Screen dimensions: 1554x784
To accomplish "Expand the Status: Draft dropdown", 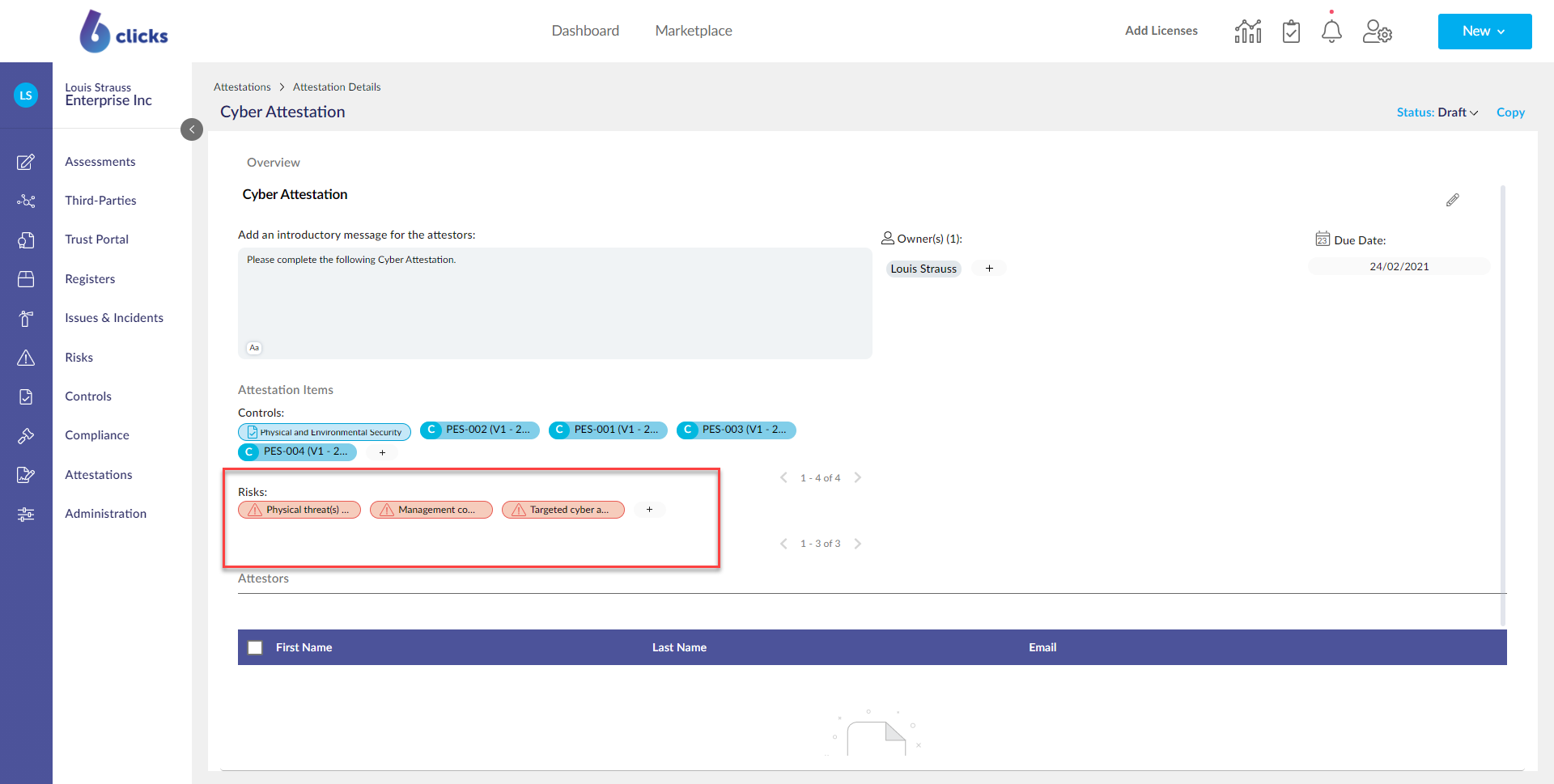I will (x=1437, y=112).
